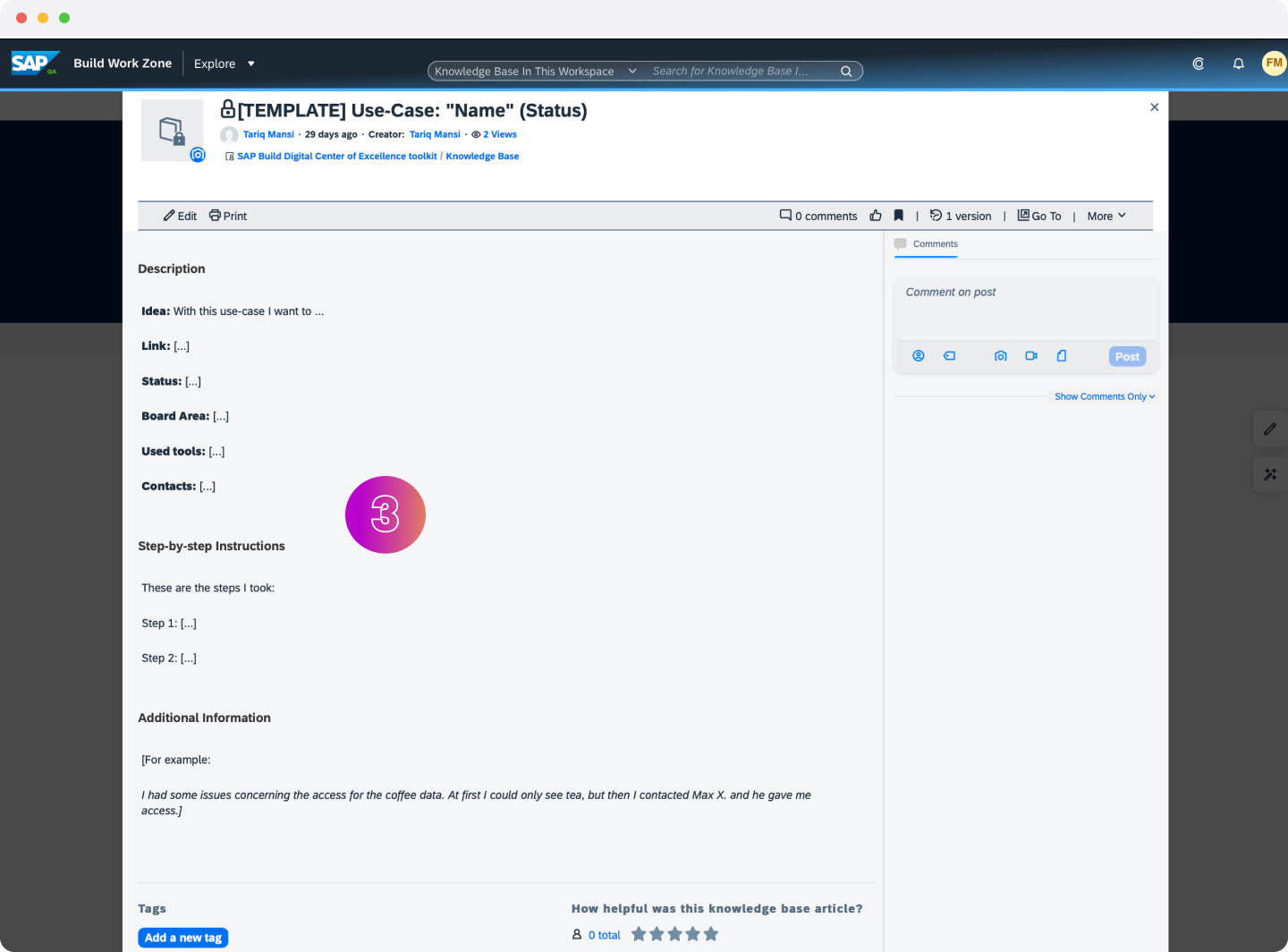The image size is (1288, 952).
Task: Click the tag icon in comment box
Action: click(950, 356)
